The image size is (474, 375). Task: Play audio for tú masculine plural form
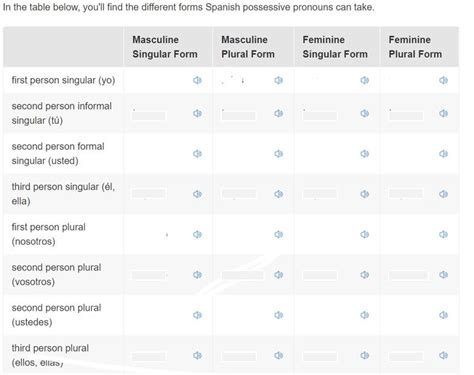coord(279,113)
